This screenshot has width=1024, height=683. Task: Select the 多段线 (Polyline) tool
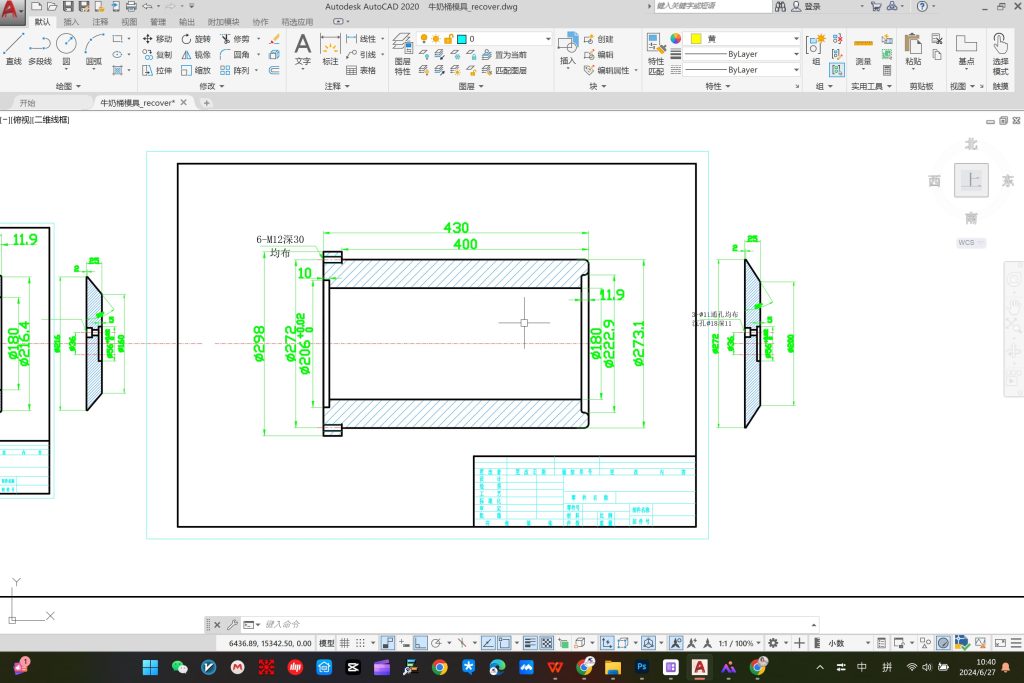coord(40,50)
